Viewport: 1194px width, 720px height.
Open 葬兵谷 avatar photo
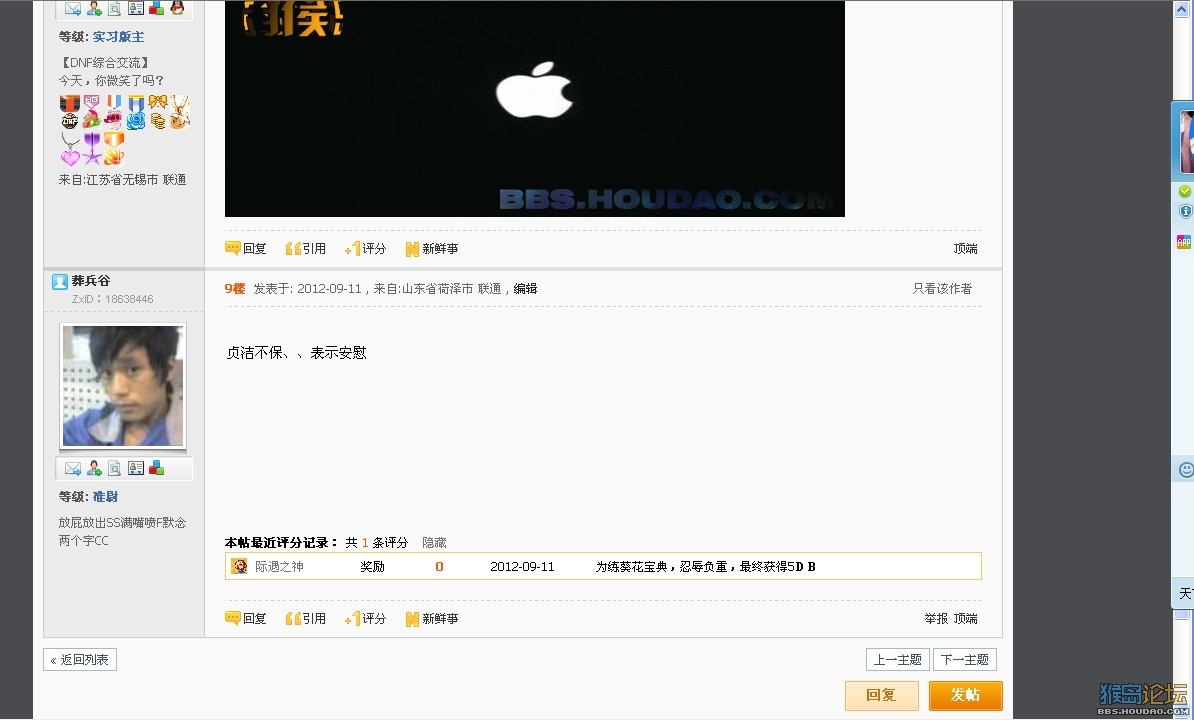pyautogui.click(x=123, y=386)
